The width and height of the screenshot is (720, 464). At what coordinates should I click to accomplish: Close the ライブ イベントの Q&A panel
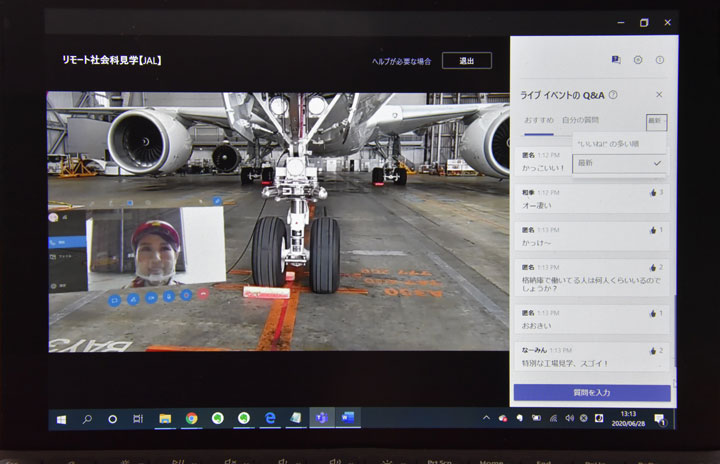658,95
